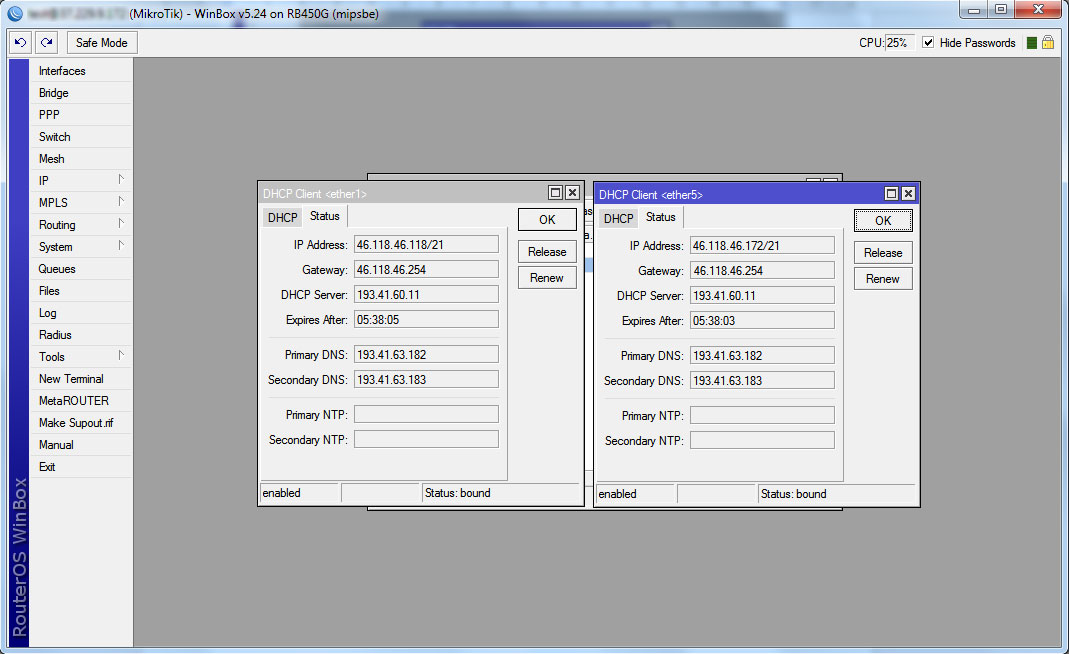Click the yellow padlock icon

click(1048, 43)
